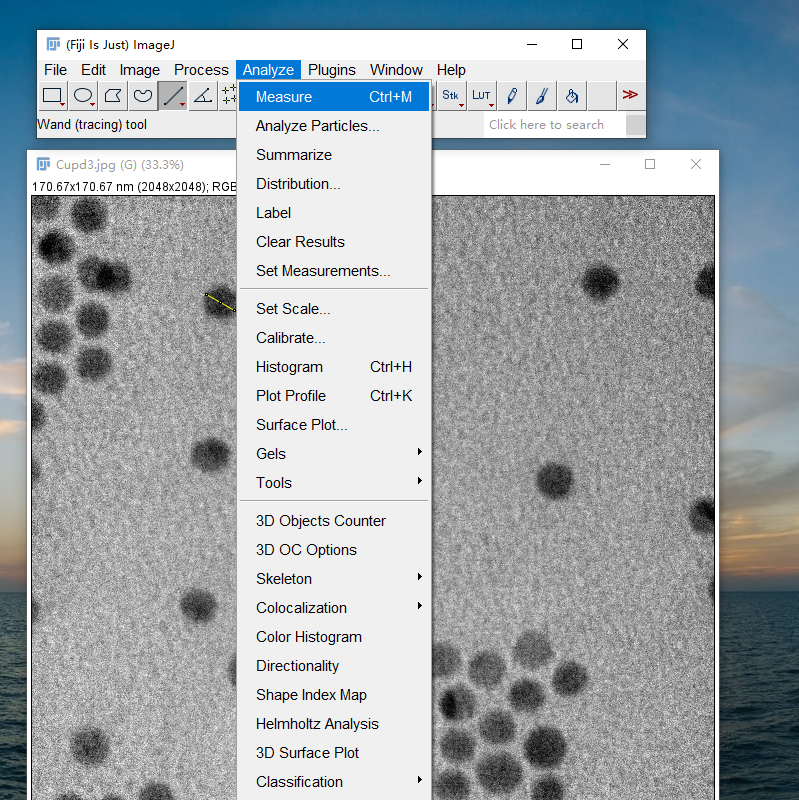The height and width of the screenshot is (800, 799).
Task: Maximize the Cupd3.jpg image window
Action: [x=650, y=164]
